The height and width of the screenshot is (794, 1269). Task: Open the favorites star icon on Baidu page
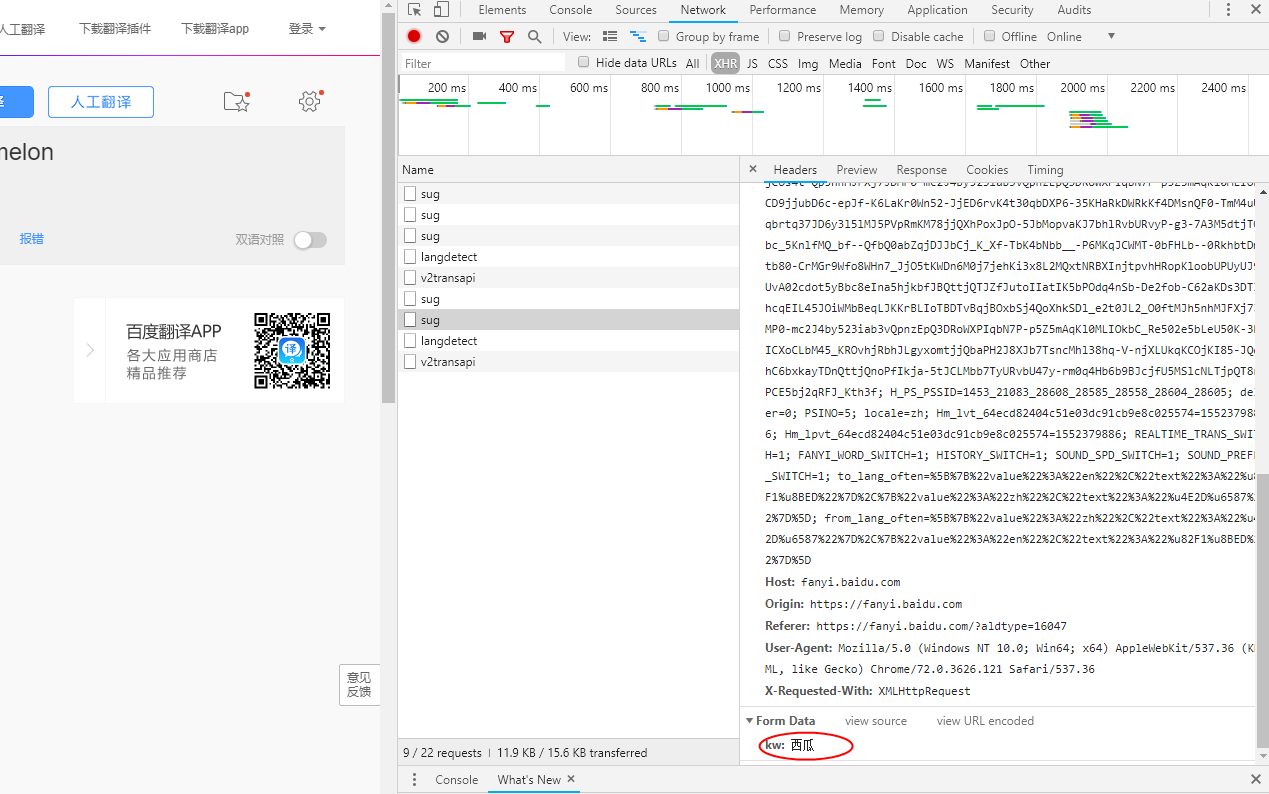pos(236,101)
